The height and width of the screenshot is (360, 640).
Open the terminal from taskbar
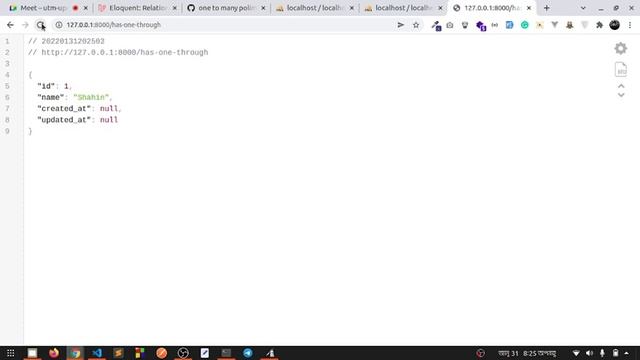click(226, 353)
